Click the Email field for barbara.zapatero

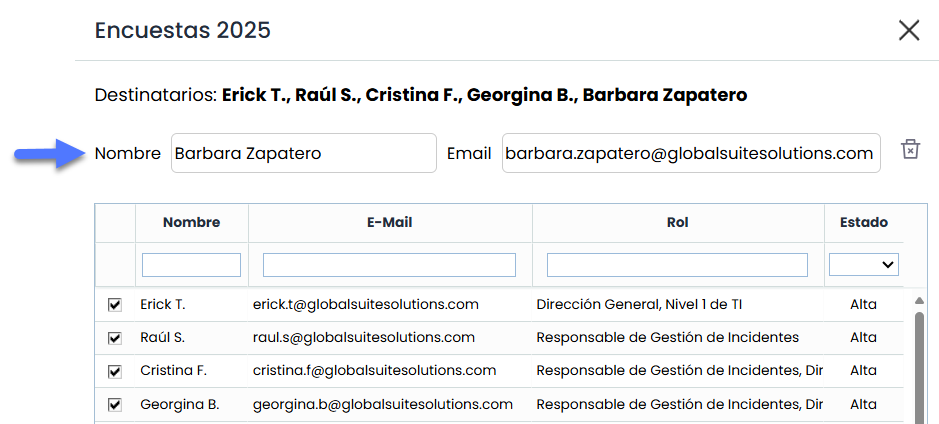[x=690, y=154]
